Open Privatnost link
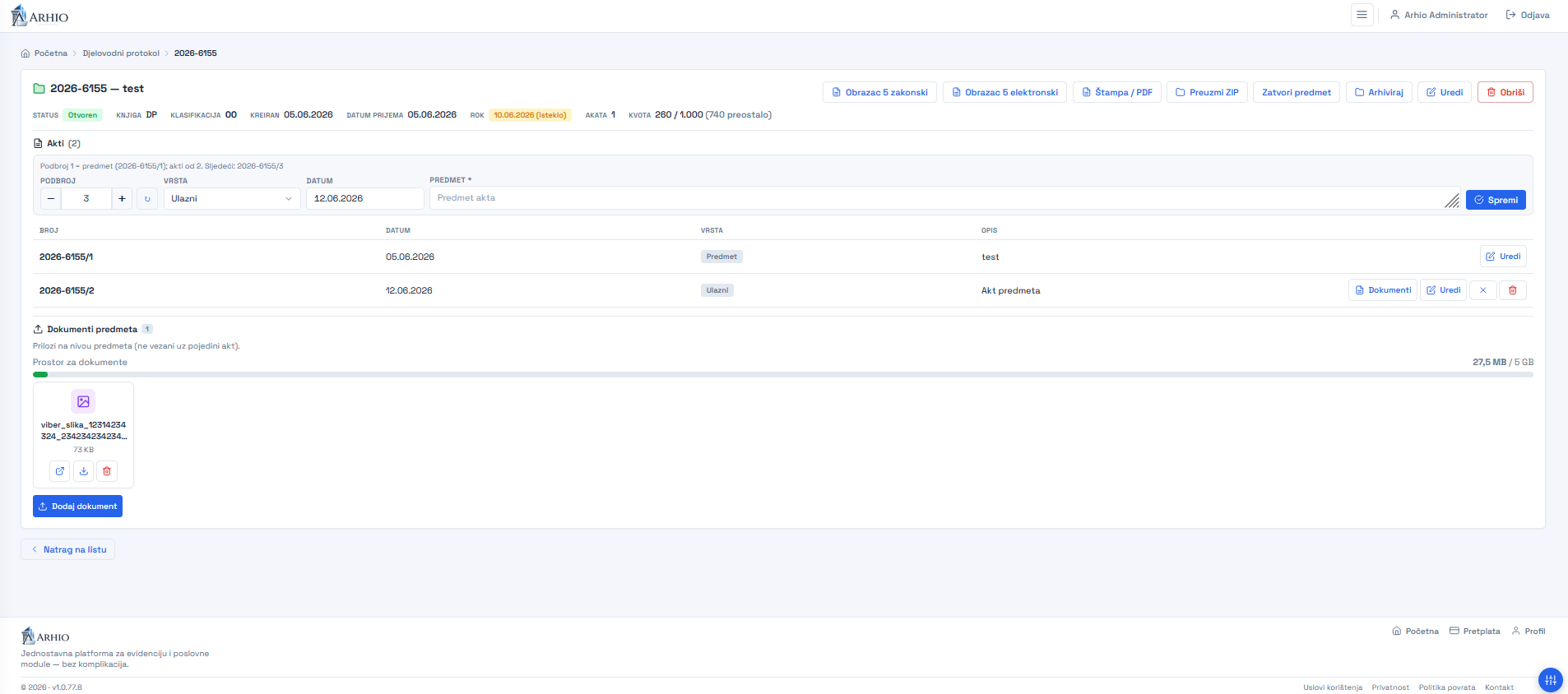1568x694 pixels. tap(1390, 687)
